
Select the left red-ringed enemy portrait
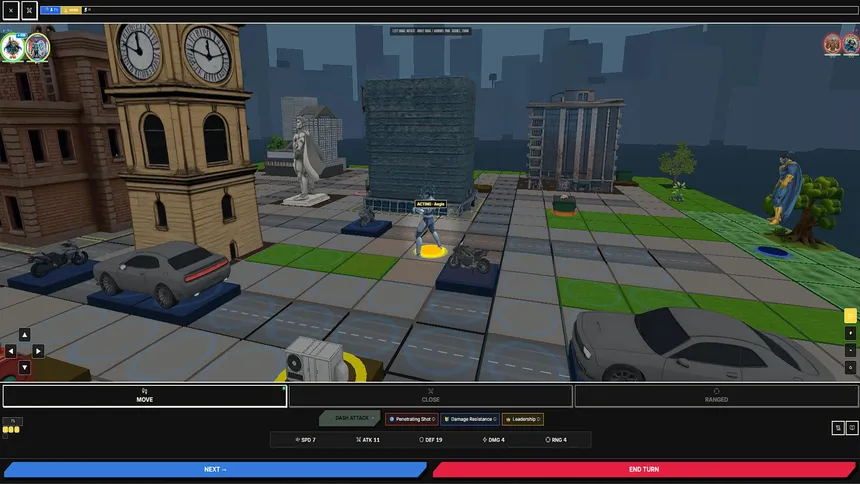(x=832, y=44)
